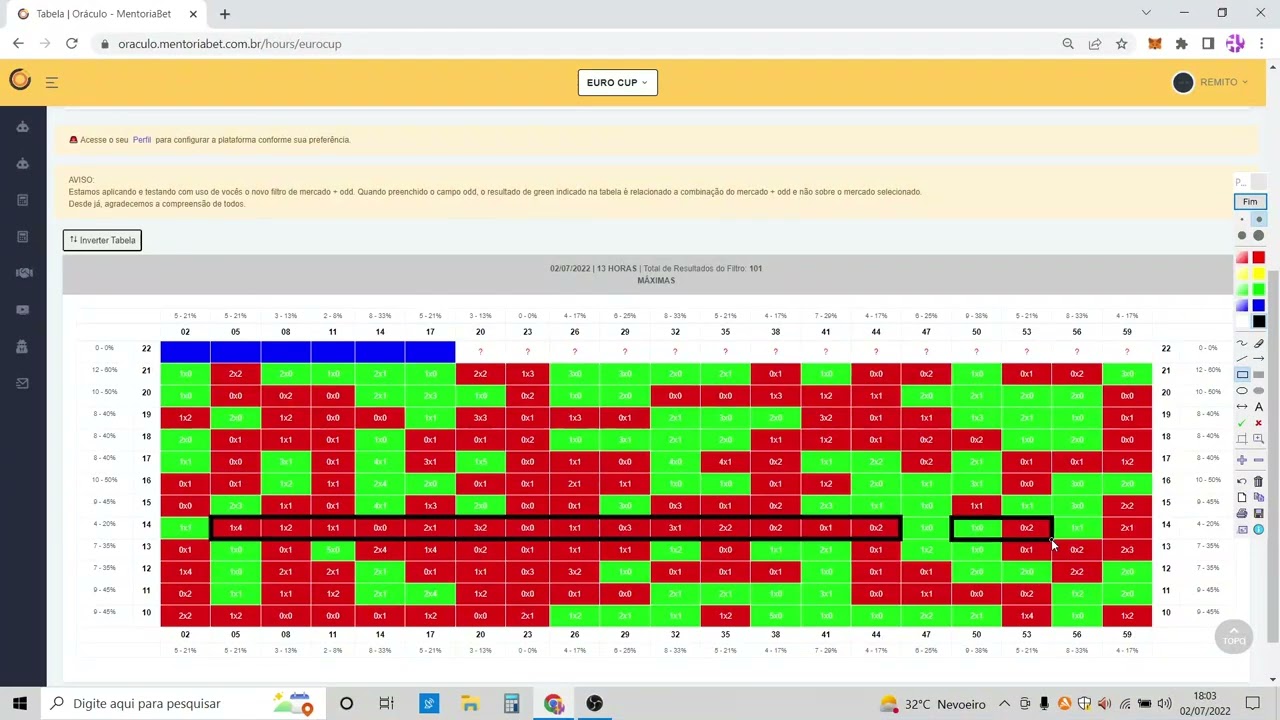Choose the smallest pen size dot
The height and width of the screenshot is (720, 1280).
pyautogui.click(x=1242, y=219)
